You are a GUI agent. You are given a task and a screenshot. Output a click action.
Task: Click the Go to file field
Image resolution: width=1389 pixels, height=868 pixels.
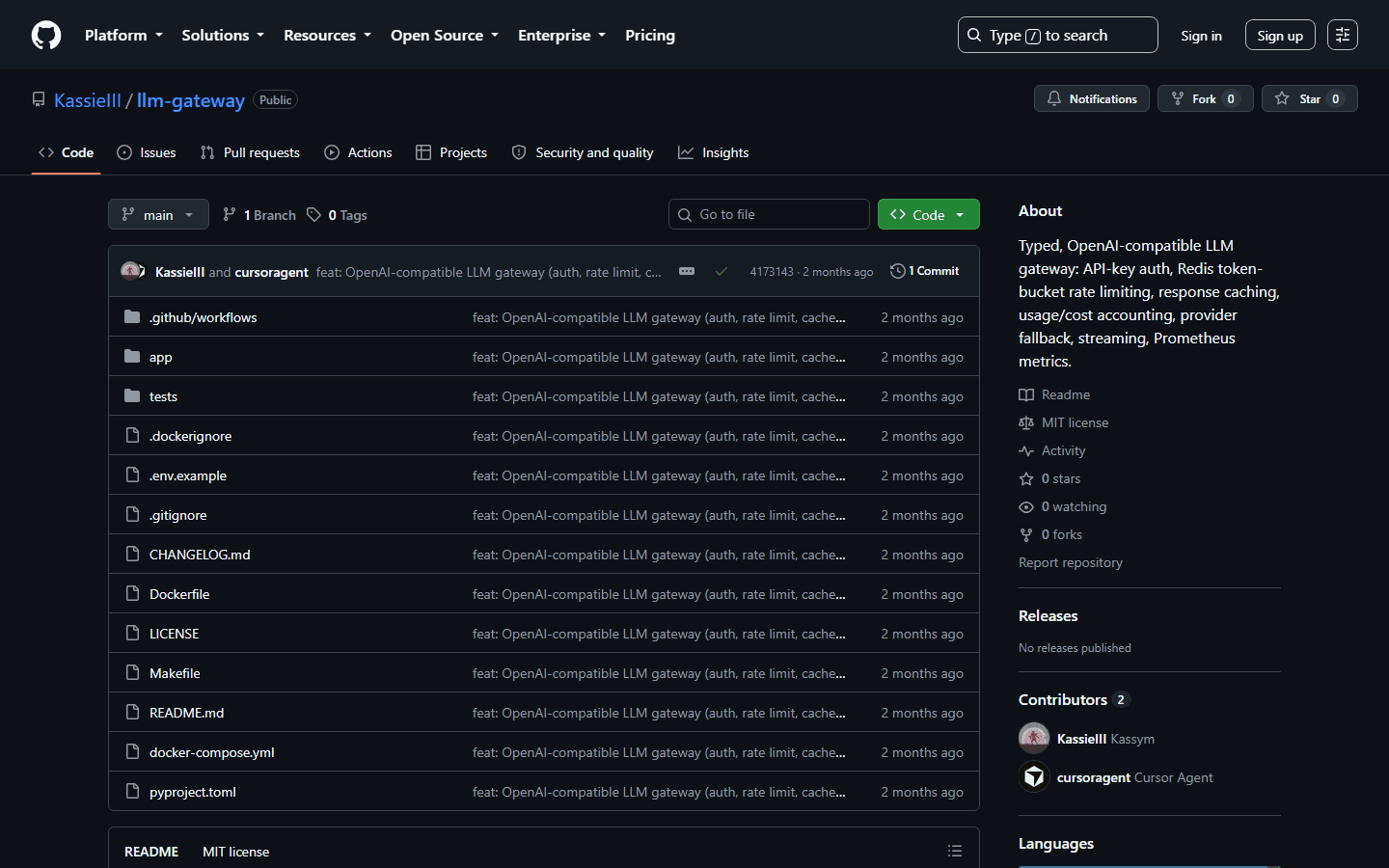pyautogui.click(x=769, y=214)
